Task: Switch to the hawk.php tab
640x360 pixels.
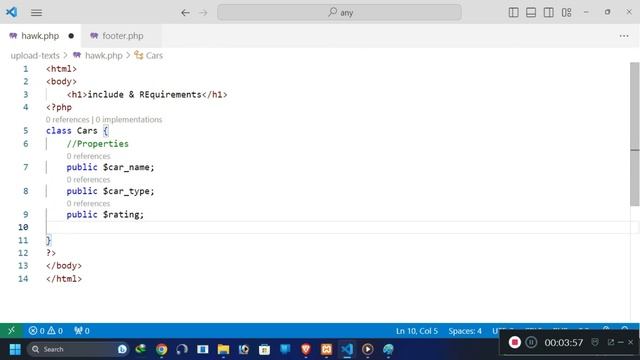Action: coord(40,36)
